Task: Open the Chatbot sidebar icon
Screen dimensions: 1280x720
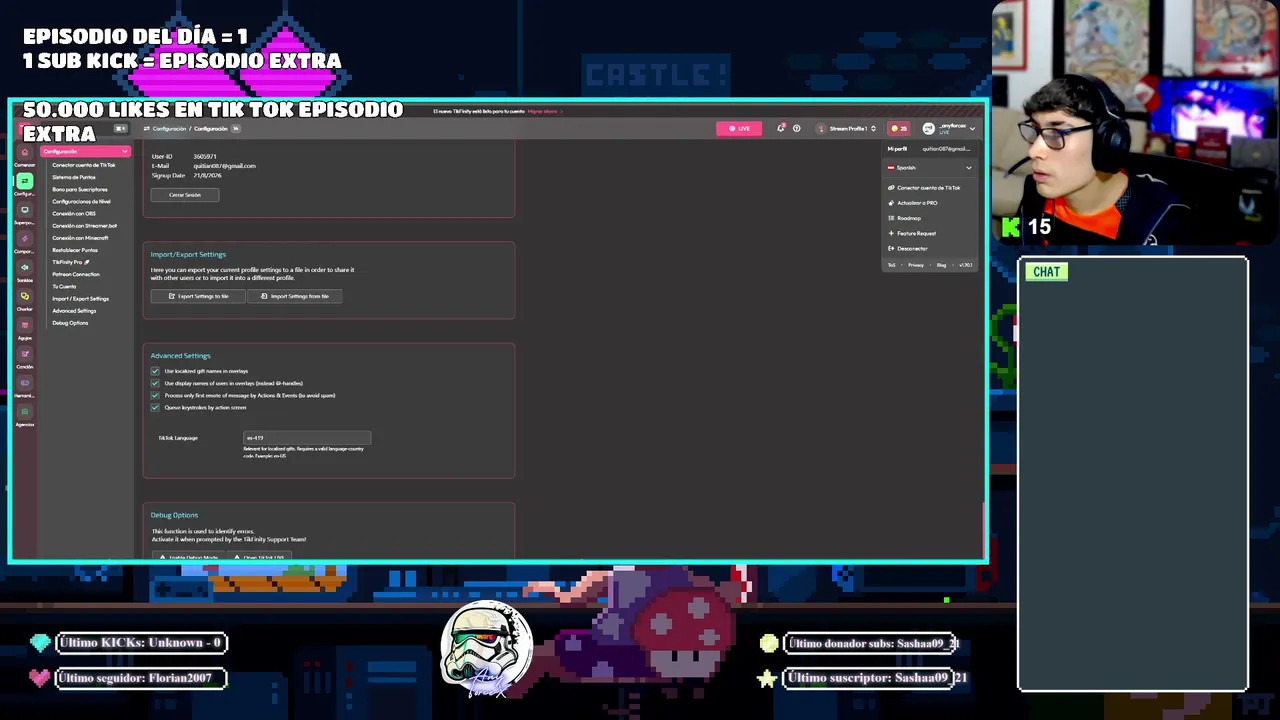Action: (25, 296)
